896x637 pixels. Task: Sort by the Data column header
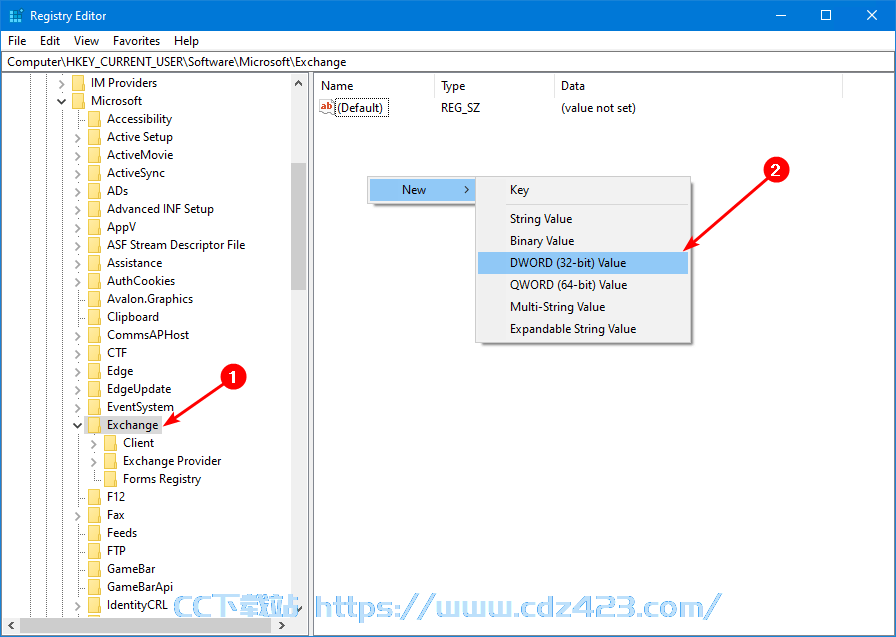[x=698, y=86]
